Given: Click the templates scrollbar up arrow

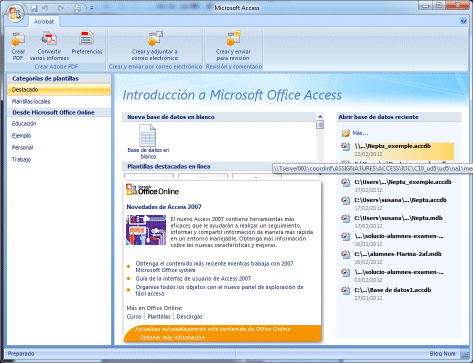Looking at the screenshot, I should [320, 116].
